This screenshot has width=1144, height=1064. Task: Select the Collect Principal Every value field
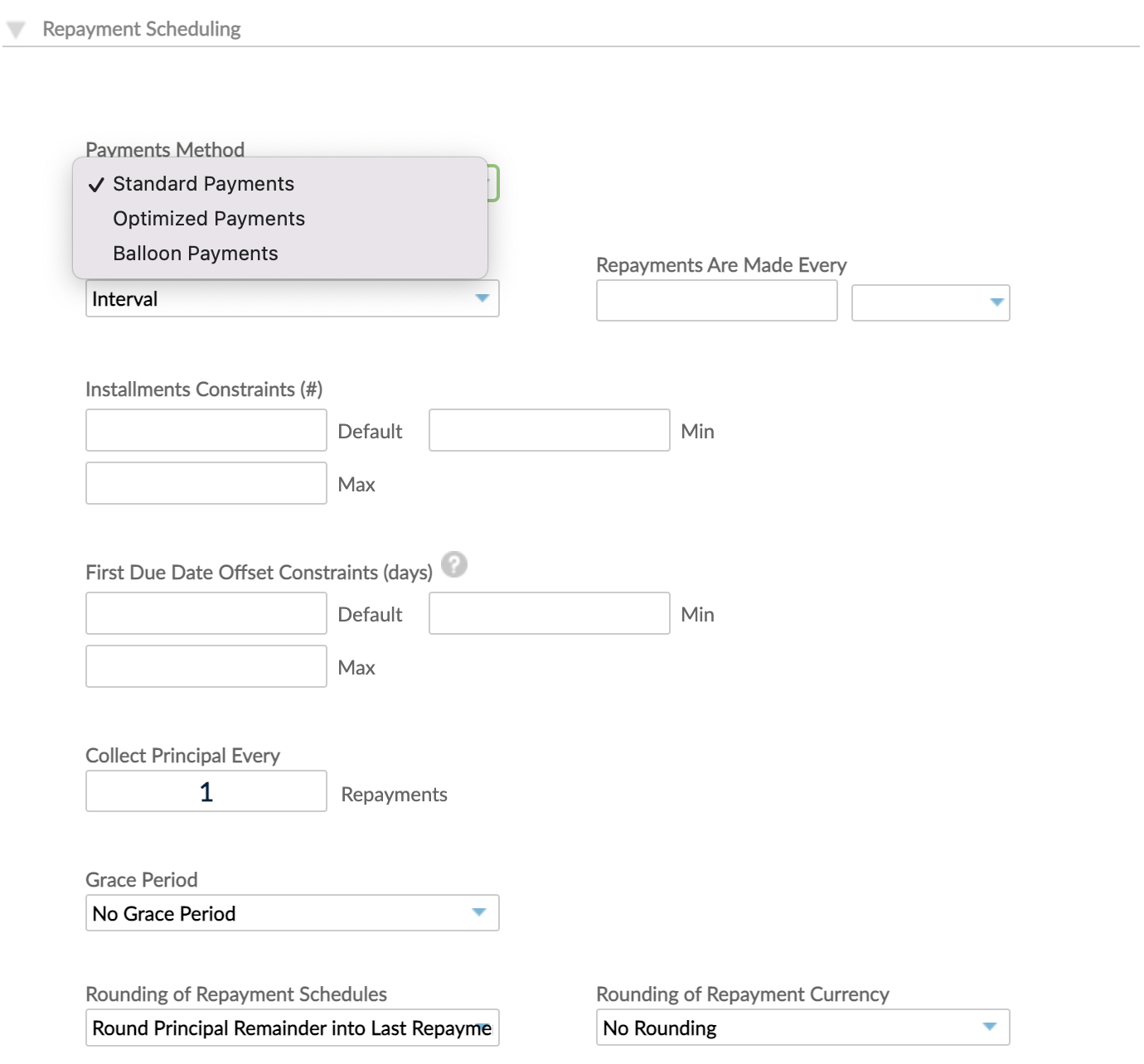click(x=205, y=791)
